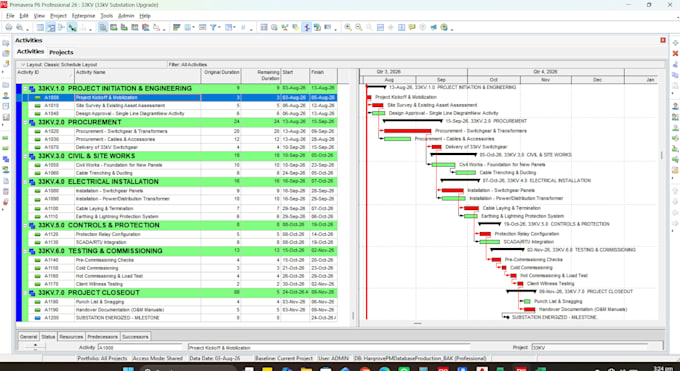
Task: Open the Filter toolbar dropdown arrow
Action: tap(219, 28)
